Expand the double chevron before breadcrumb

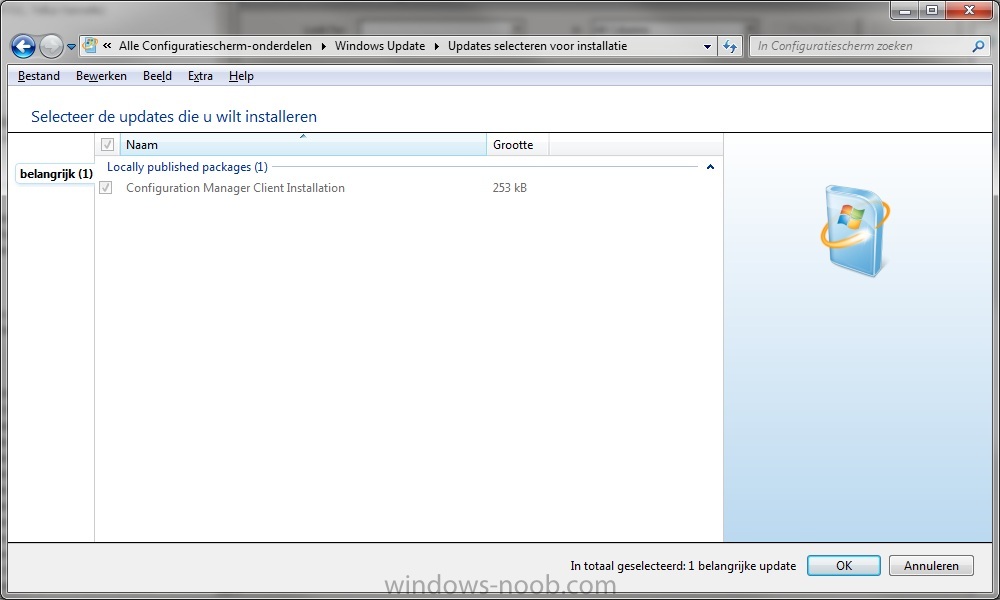107,46
